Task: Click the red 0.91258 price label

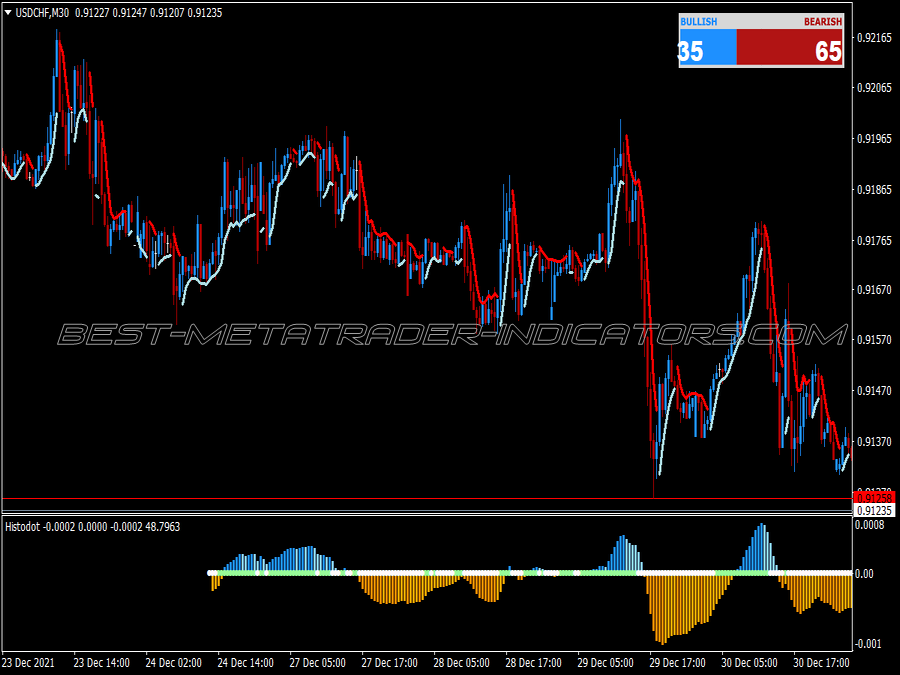Action: [874, 498]
